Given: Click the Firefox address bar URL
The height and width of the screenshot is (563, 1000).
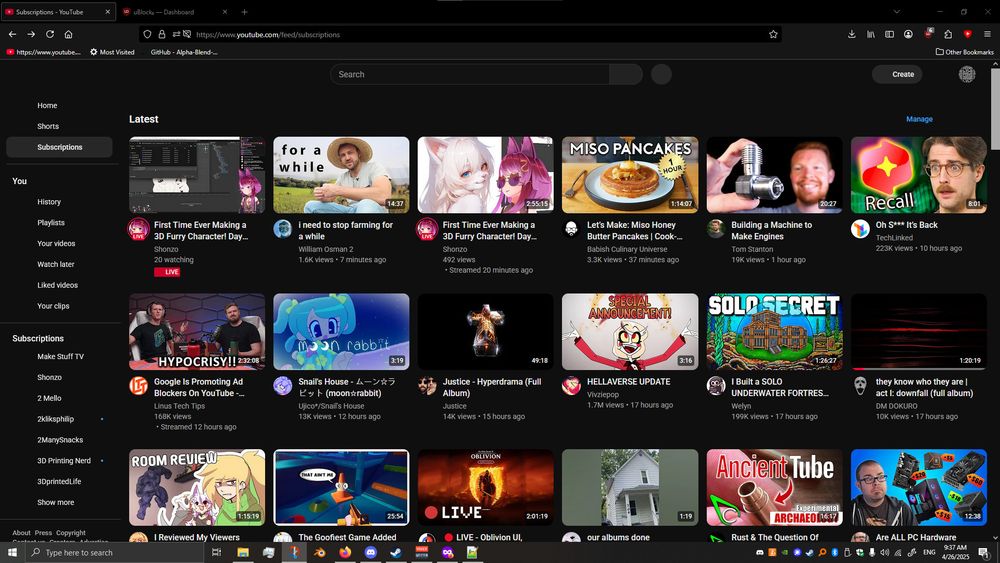Looking at the screenshot, I should pyautogui.click(x=268, y=35).
